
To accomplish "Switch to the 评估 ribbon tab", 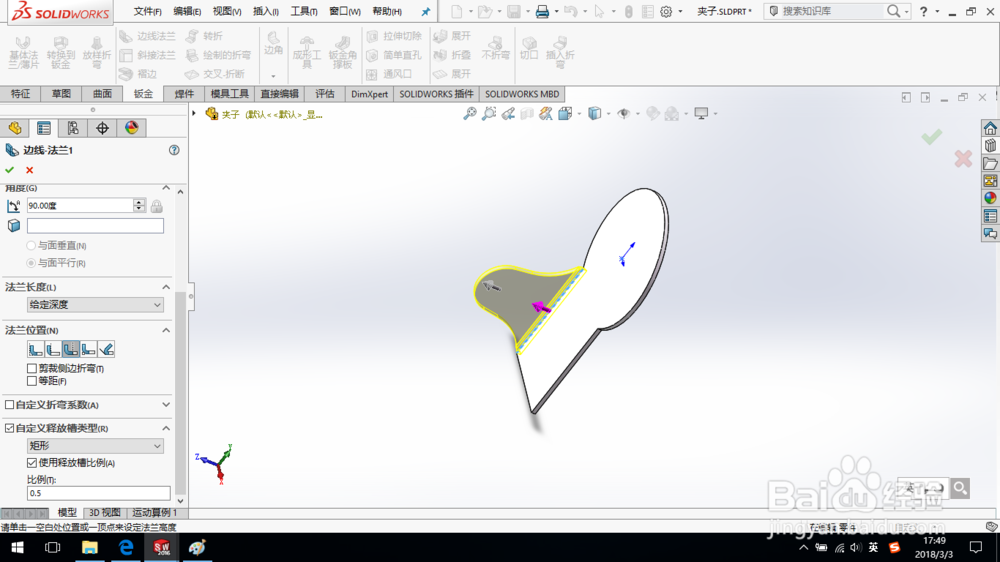I will tap(325, 94).
